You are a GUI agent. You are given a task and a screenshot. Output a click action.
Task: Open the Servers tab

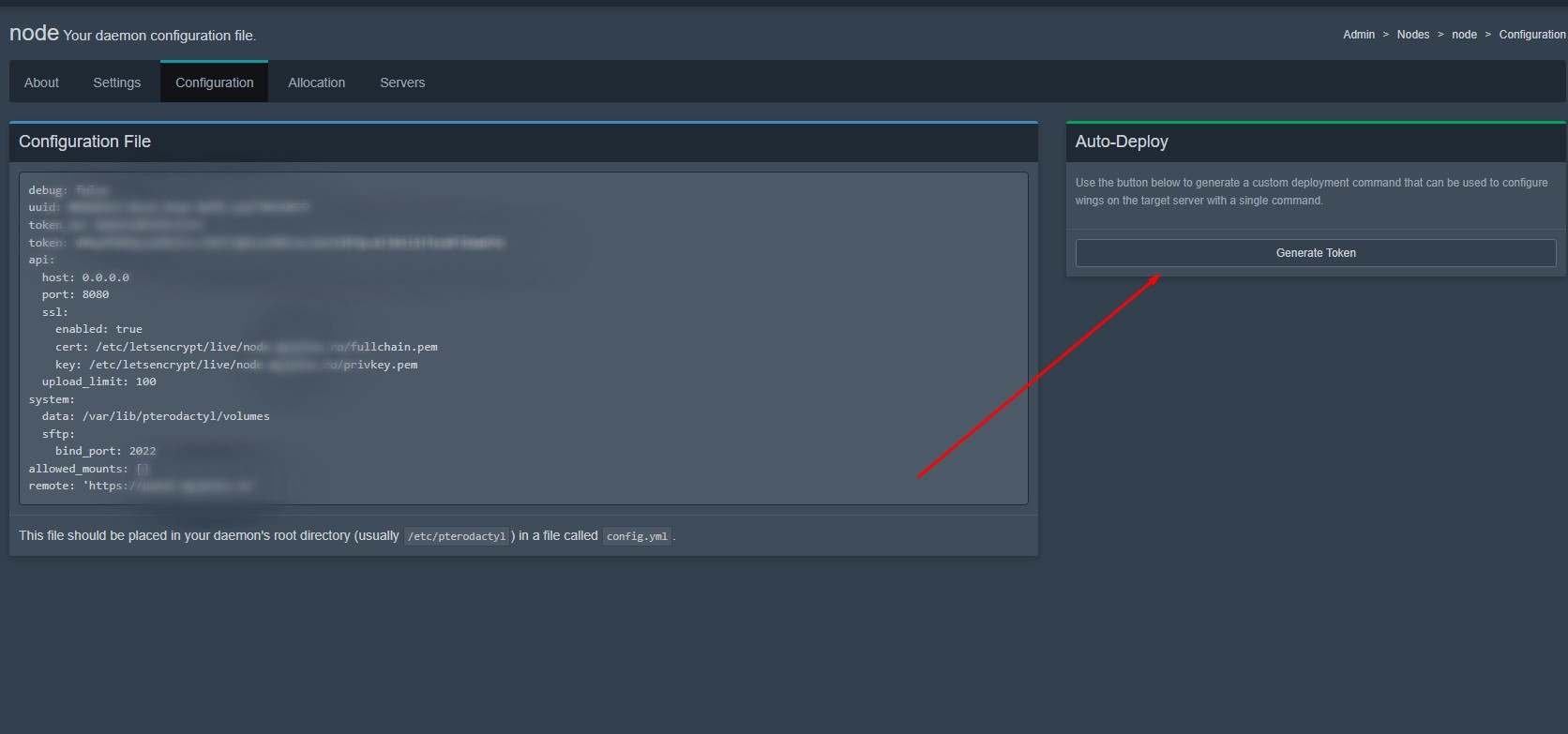click(x=402, y=82)
